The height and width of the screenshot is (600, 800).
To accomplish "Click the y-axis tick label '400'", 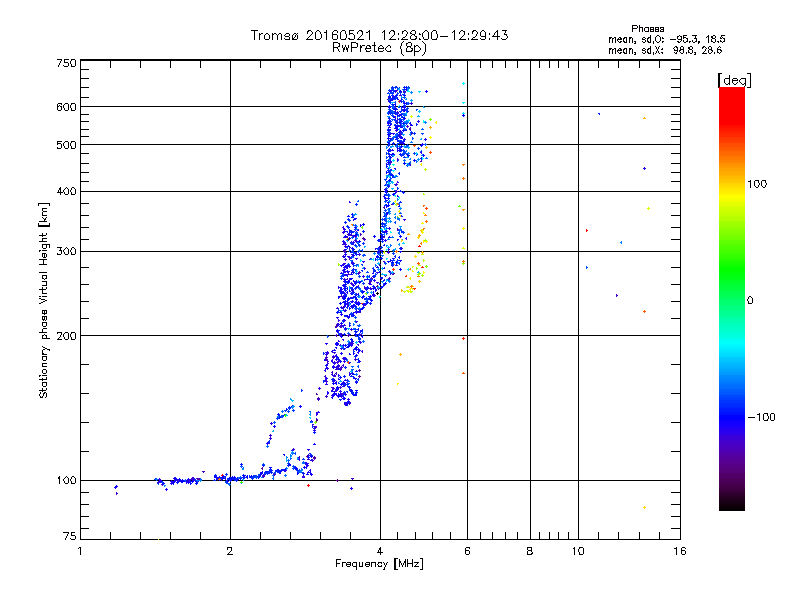I will [x=66, y=191].
